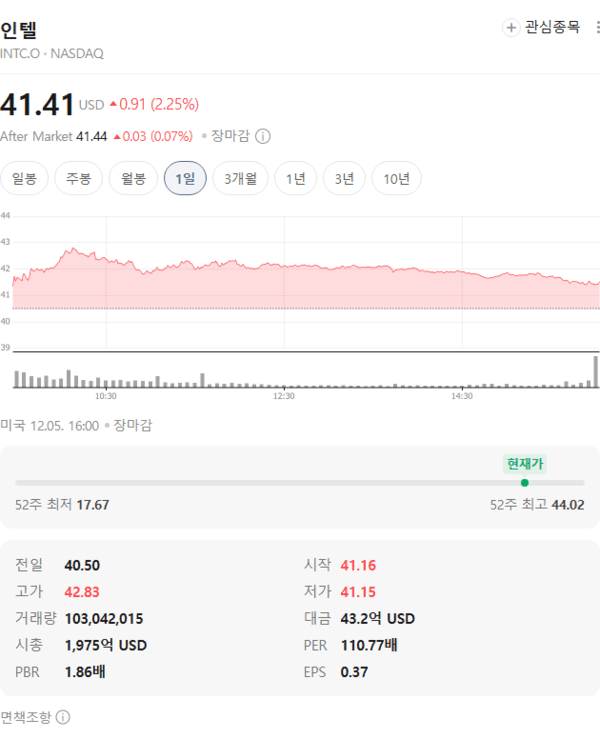Click the 전일 value 40.50

pyautogui.click(x=82, y=565)
